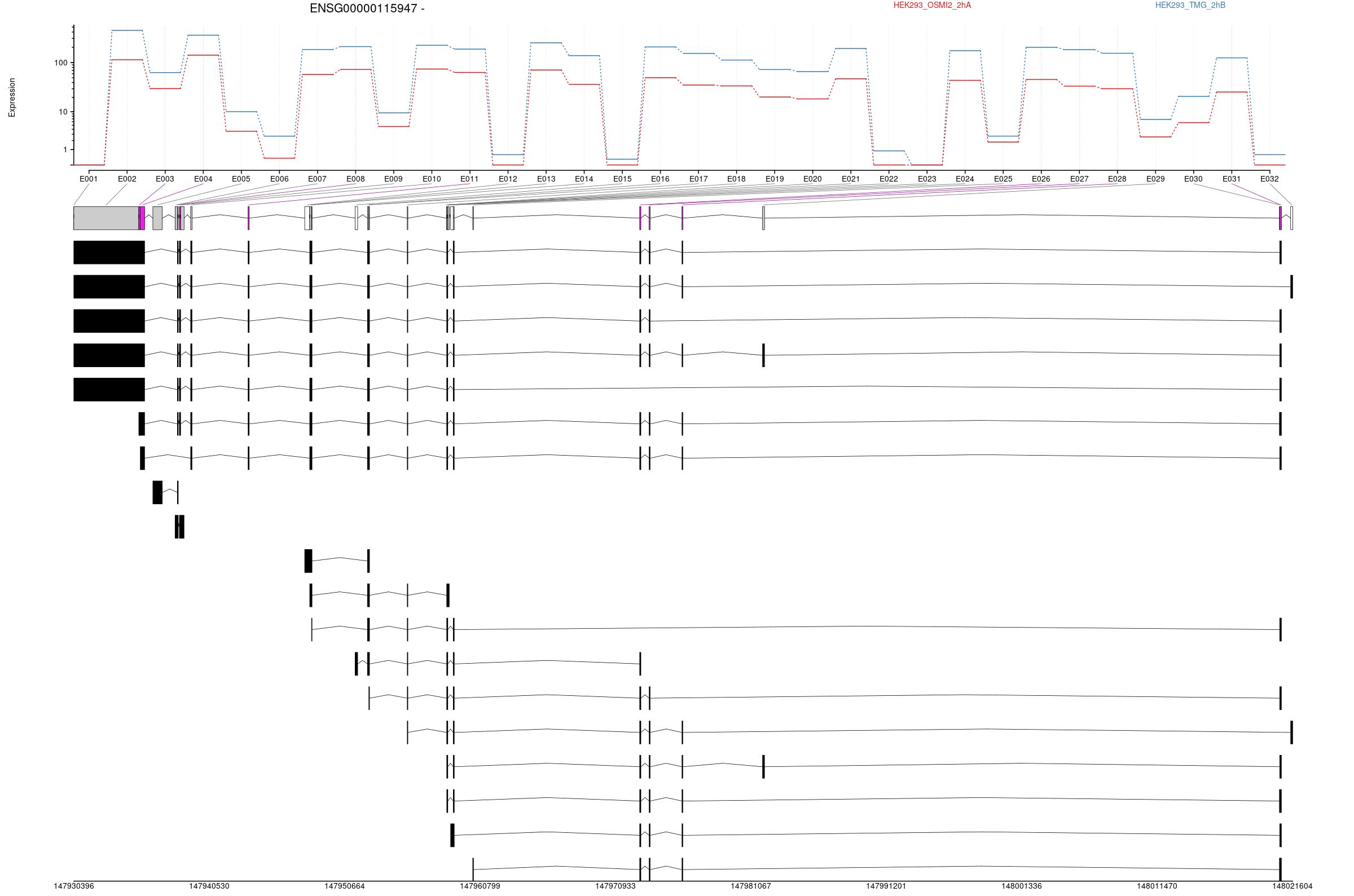Click exon label E012
This screenshot has height=896, width=1354.
pos(508,179)
